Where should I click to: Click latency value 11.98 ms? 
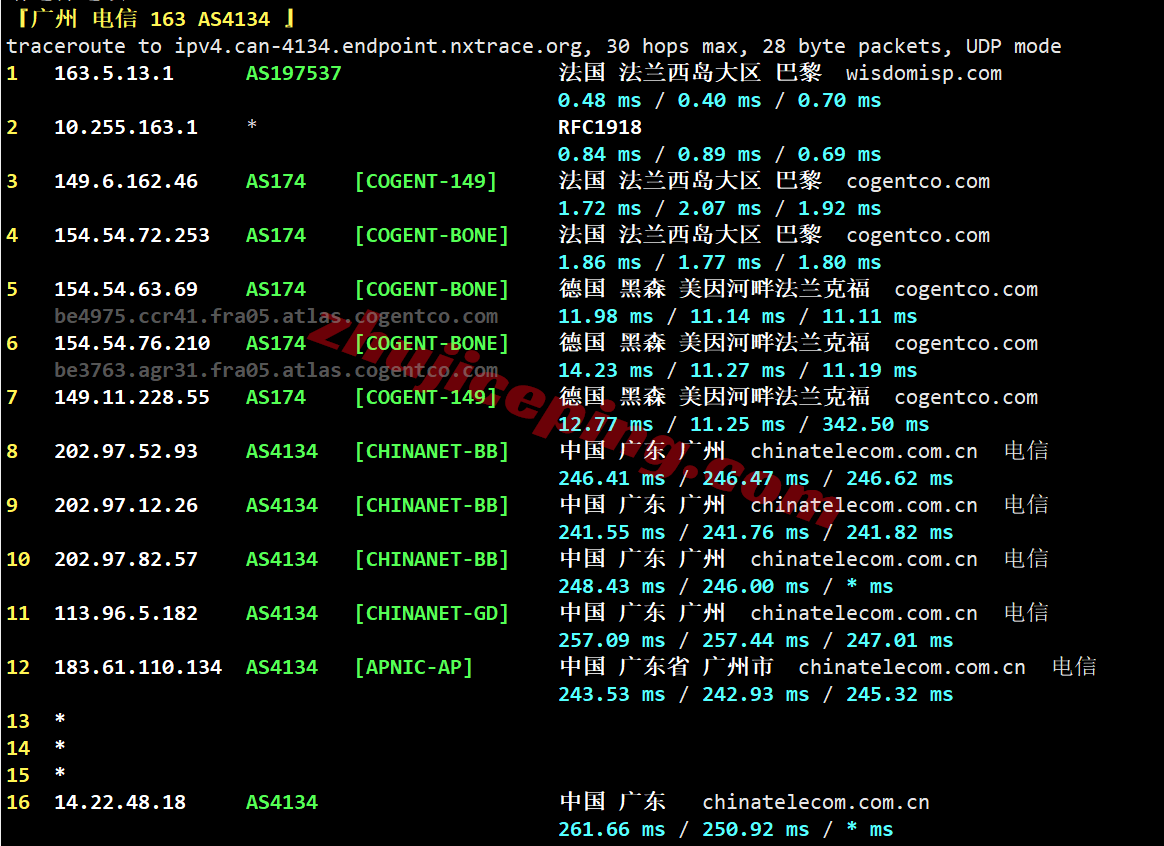[x=606, y=317]
